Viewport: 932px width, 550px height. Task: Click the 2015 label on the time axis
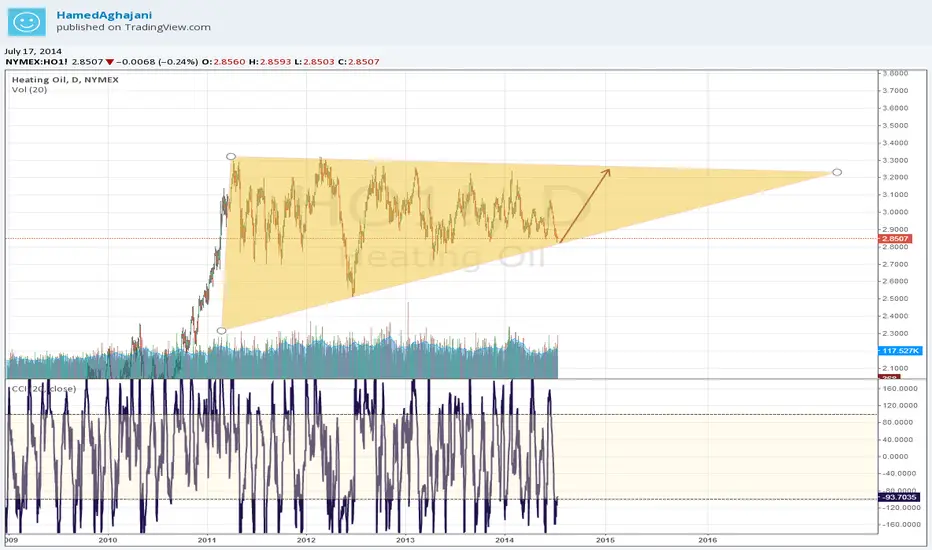pos(605,540)
